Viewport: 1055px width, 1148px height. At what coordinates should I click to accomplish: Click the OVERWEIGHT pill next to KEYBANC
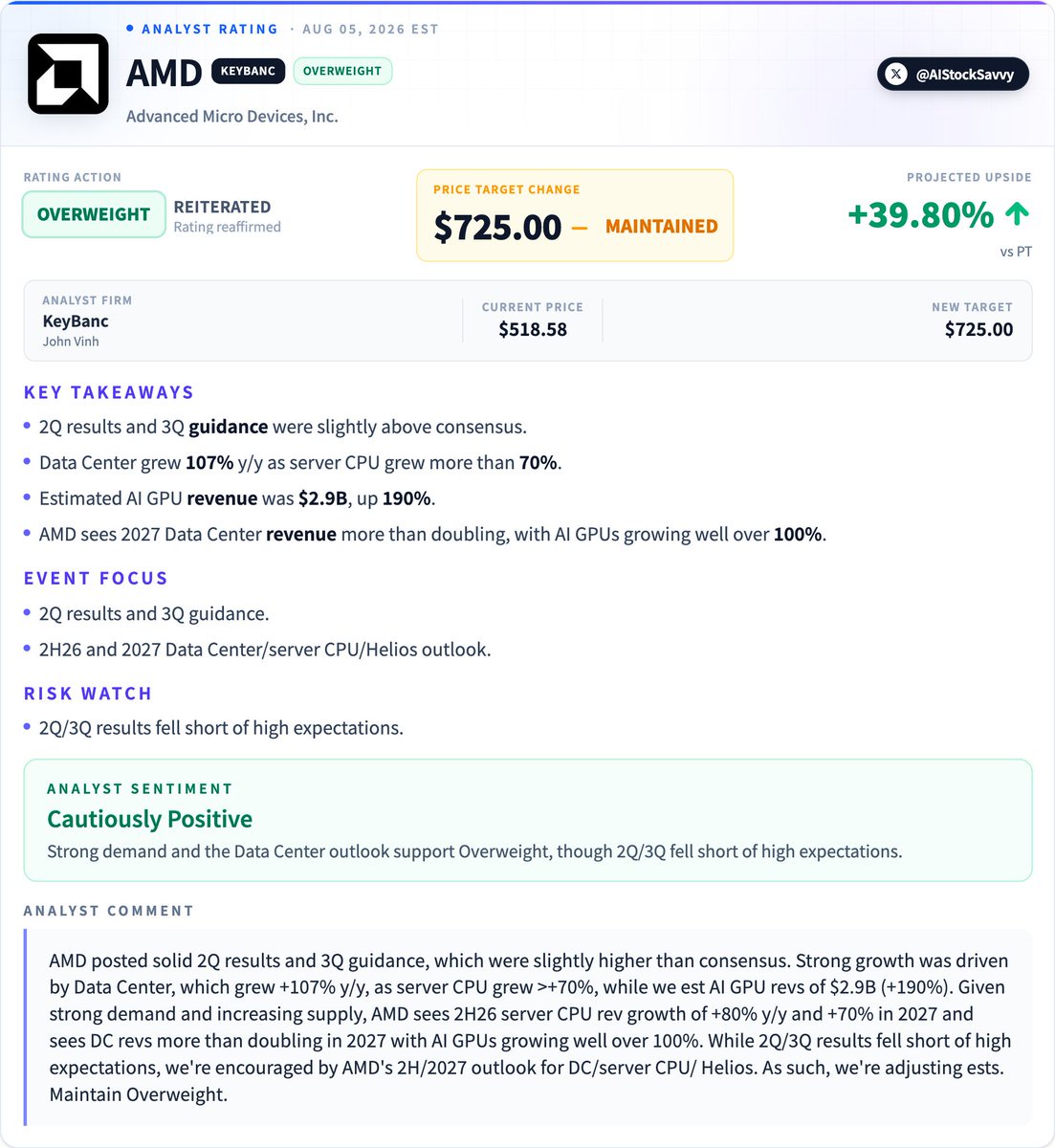click(x=342, y=71)
